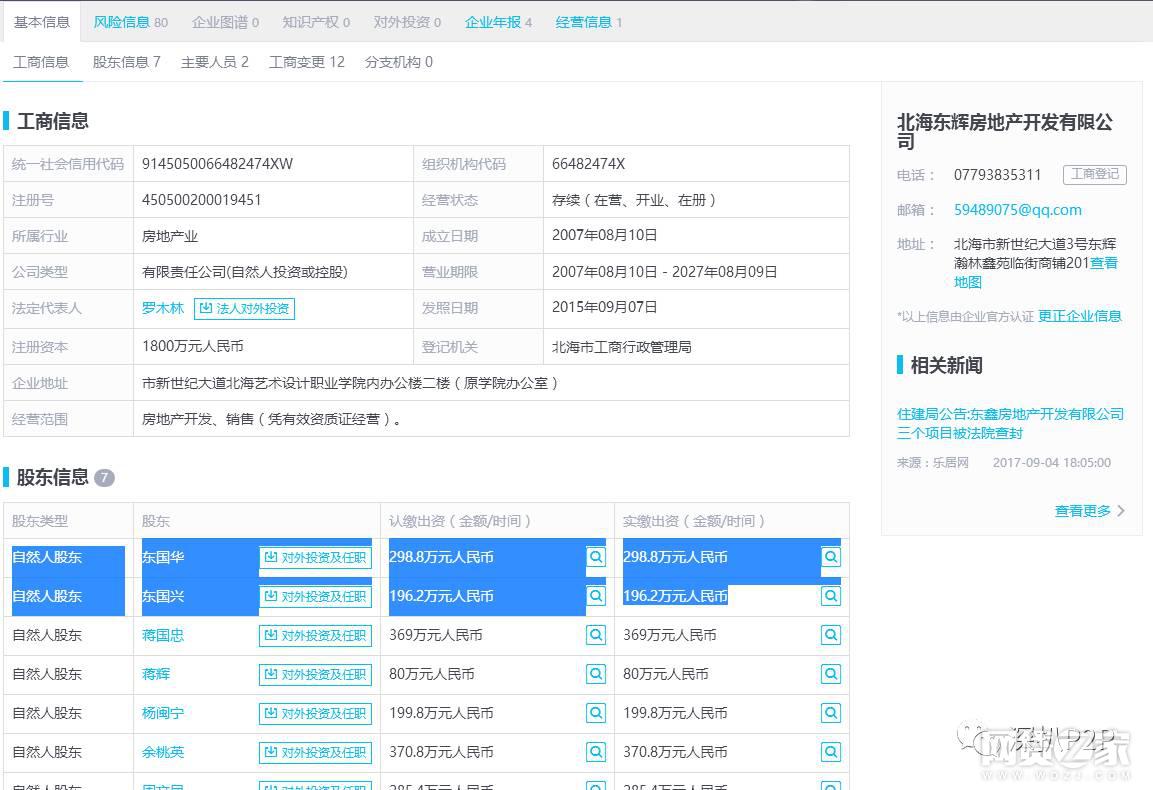Switch to the 企业年报 tab
1153x790 pixels.
pyautogui.click(x=498, y=22)
